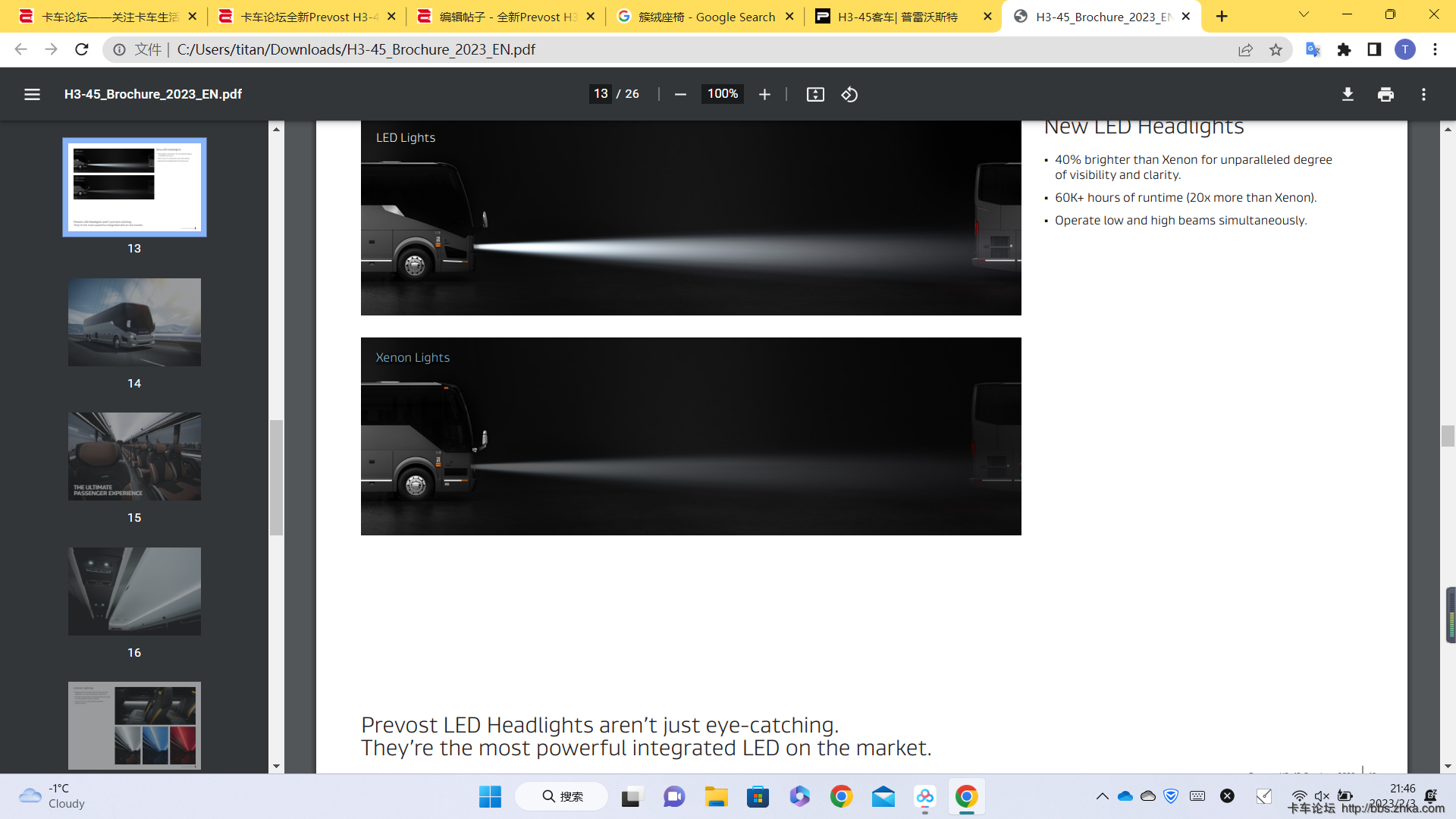Click the 'Operate low and high beams' bullet
Viewport: 1456px width, 819px height.
click(1181, 221)
